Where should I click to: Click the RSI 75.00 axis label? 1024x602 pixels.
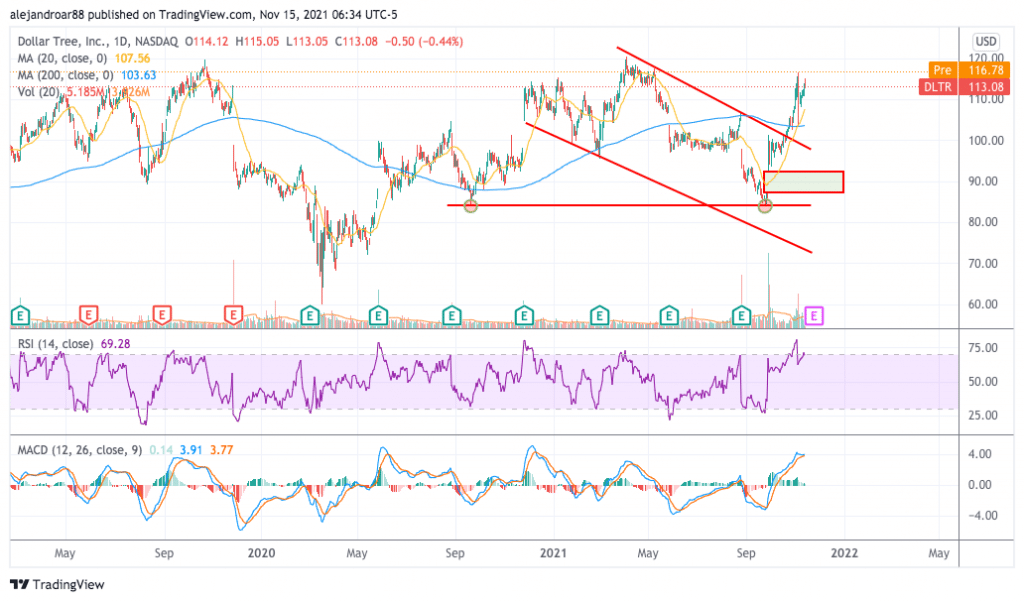click(982, 347)
